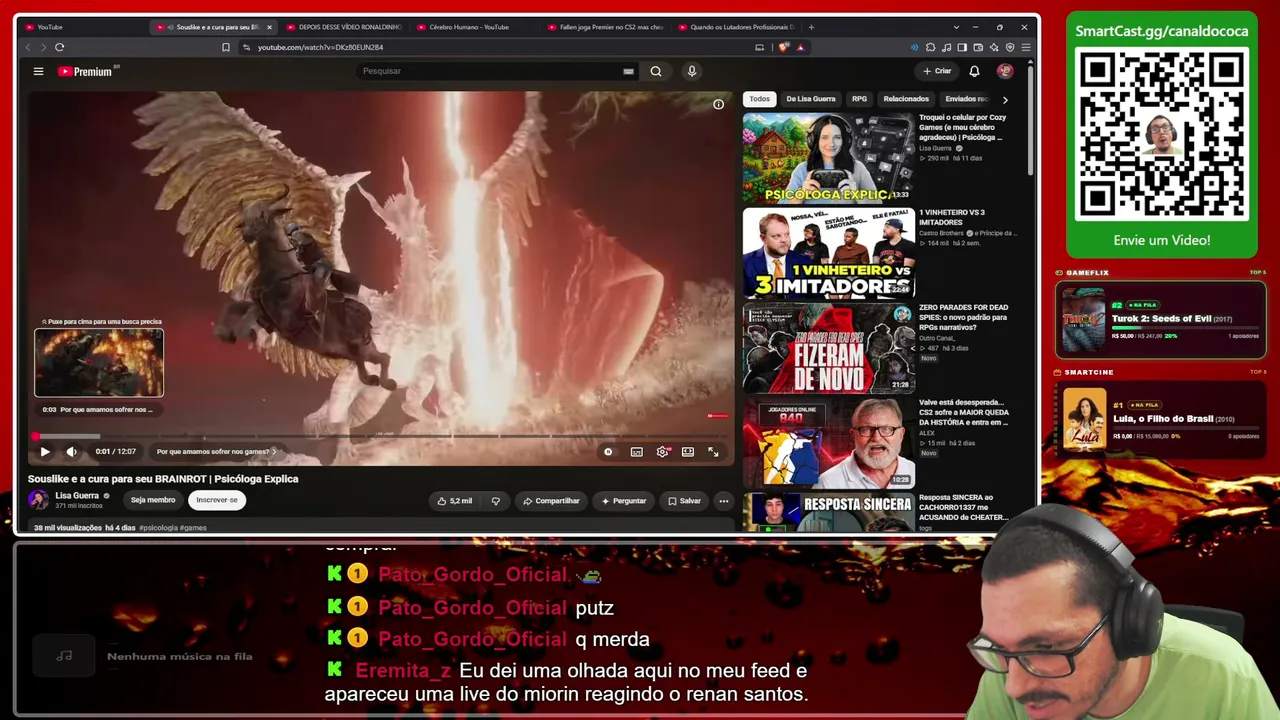Start voice search with the microphone
Screen dimensions: 1280x720
click(691, 71)
